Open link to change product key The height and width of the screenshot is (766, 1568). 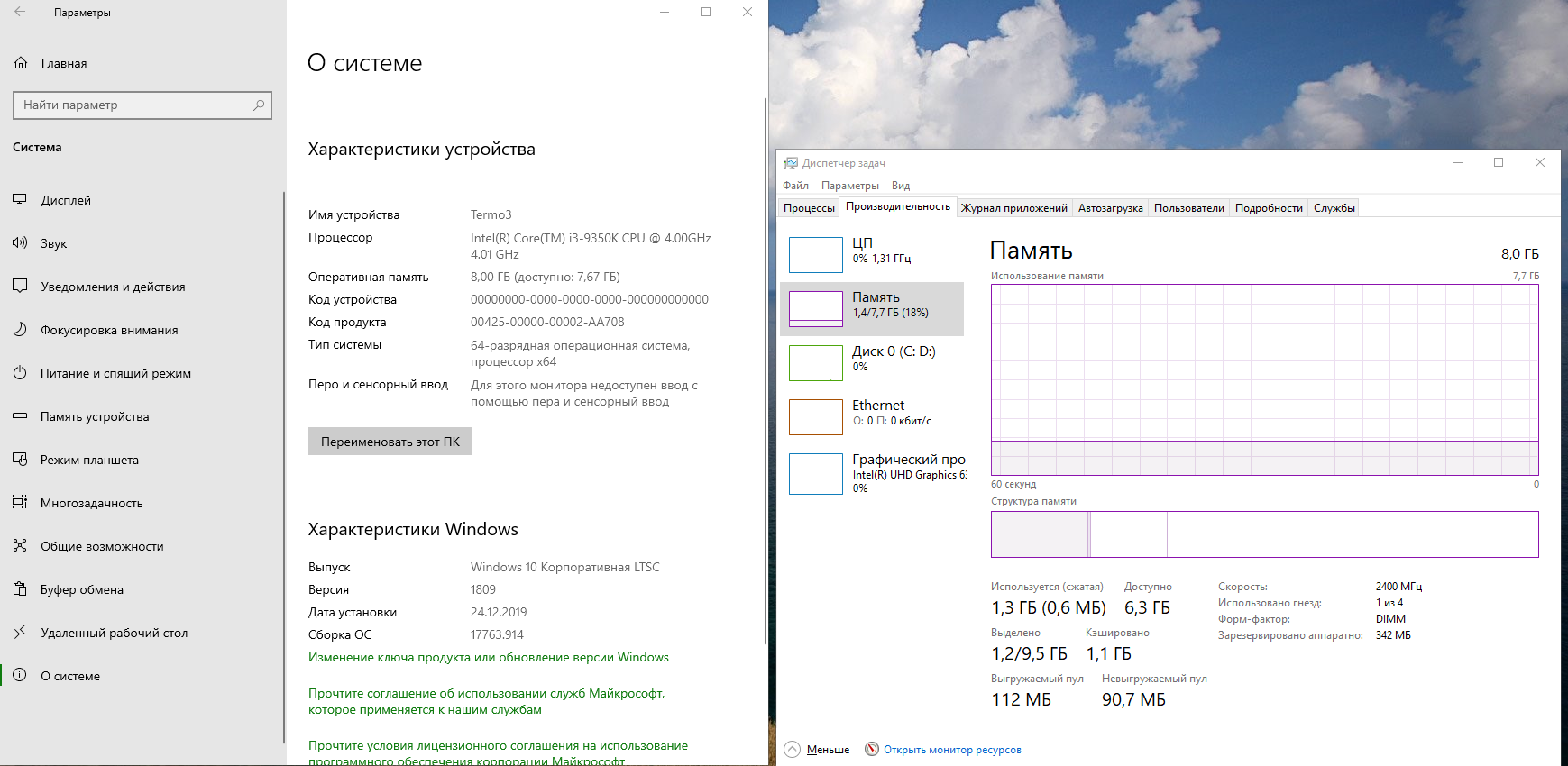click(489, 657)
